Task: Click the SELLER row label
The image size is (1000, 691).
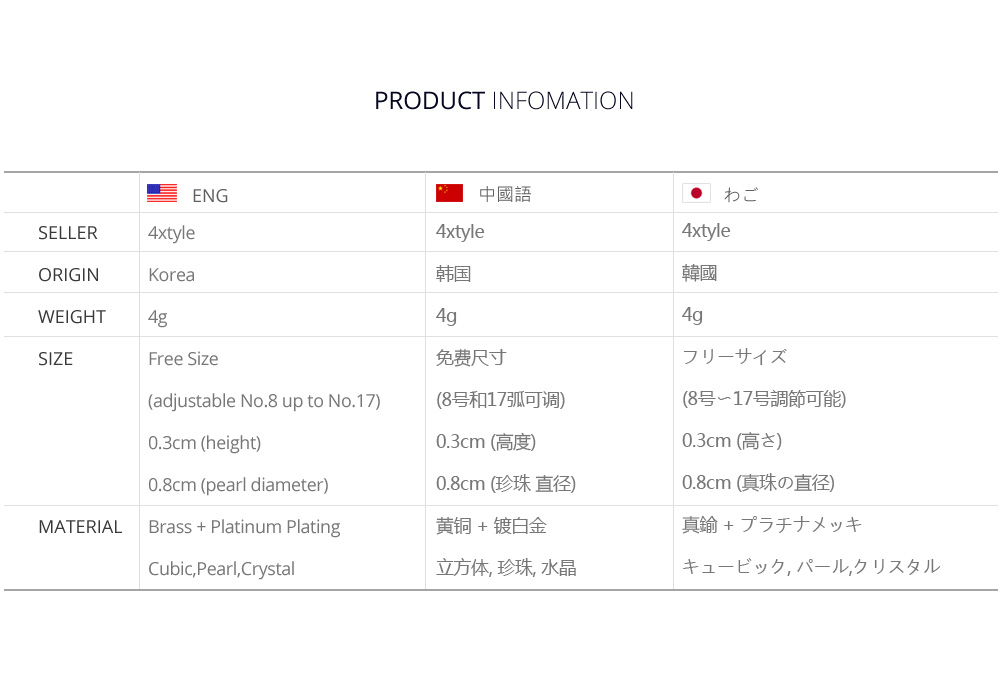Action: (x=68, y=233)
